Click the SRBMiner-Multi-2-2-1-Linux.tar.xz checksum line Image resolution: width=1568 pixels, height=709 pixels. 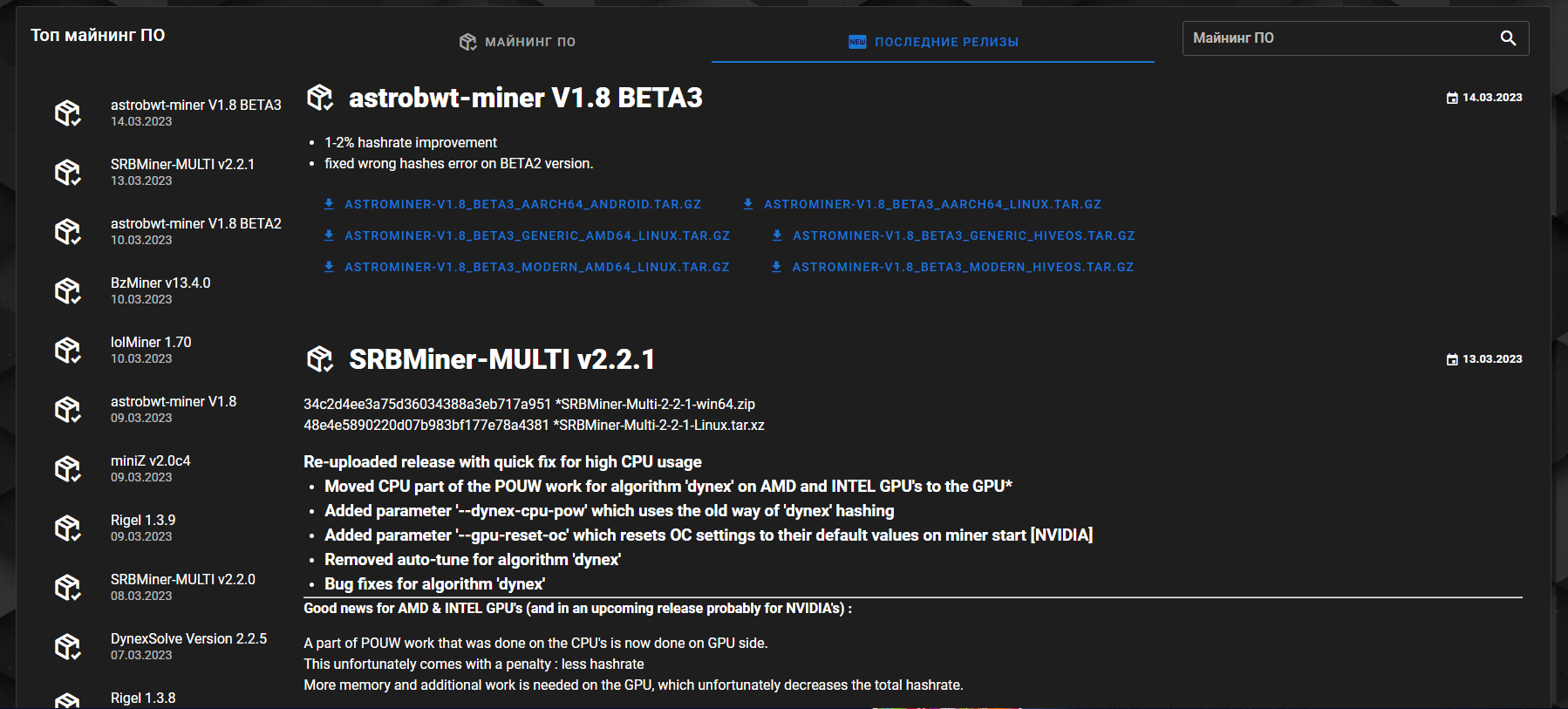coord(534,425)
